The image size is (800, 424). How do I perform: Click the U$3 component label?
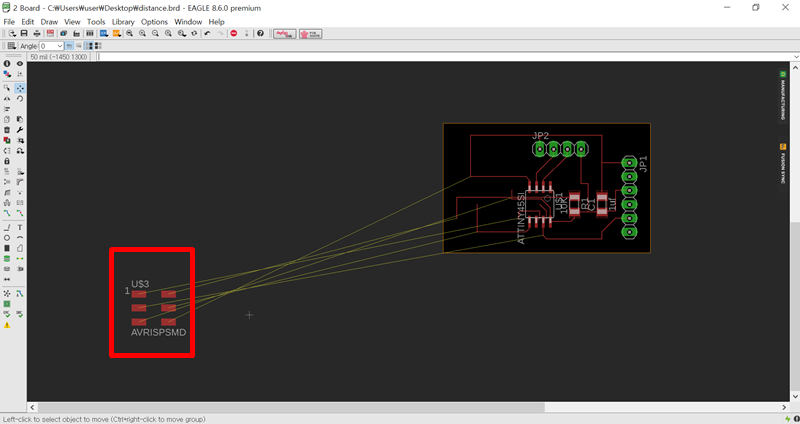(140, 284)
